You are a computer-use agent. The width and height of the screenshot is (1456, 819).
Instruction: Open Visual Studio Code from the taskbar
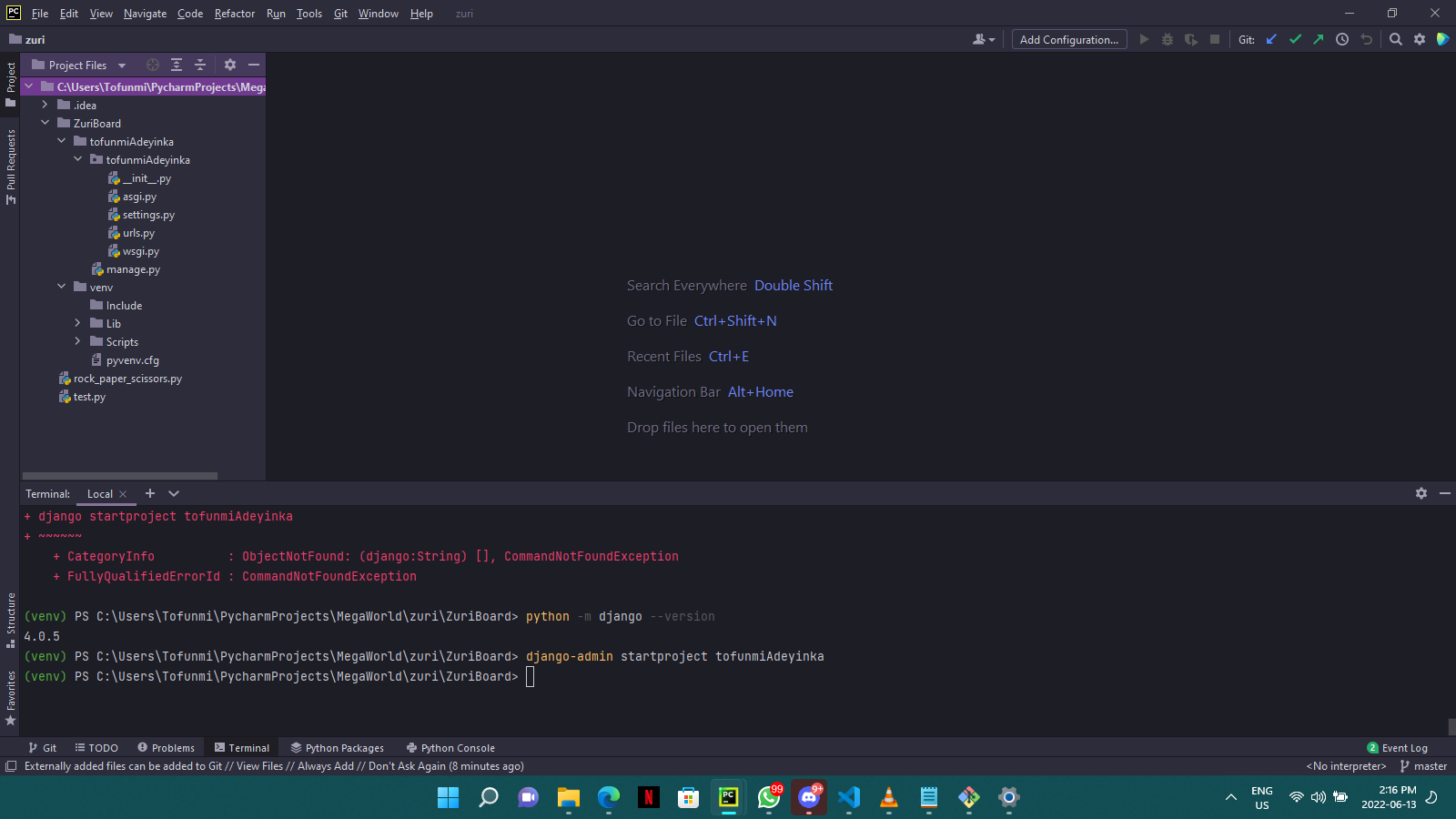pos(849,797)
